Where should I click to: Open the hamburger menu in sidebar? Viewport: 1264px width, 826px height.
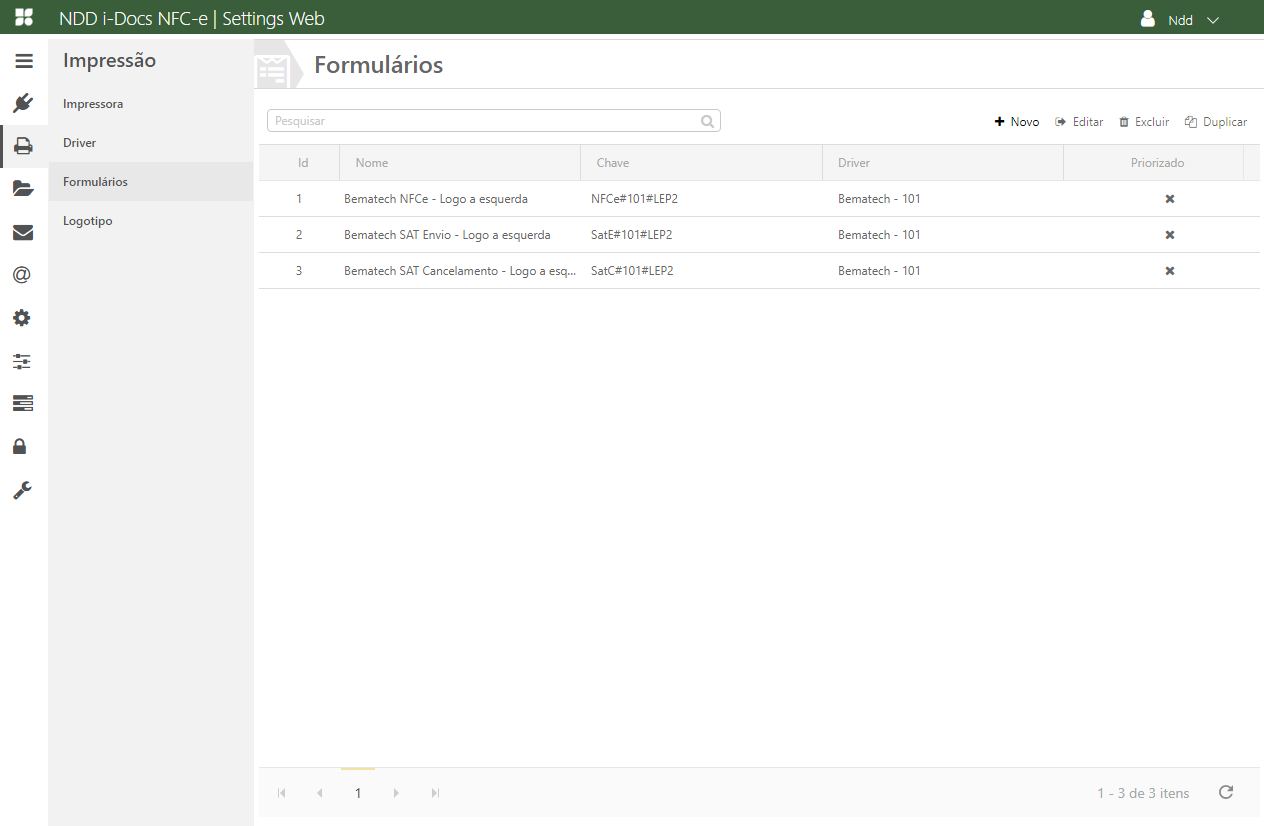coord(24,61)
